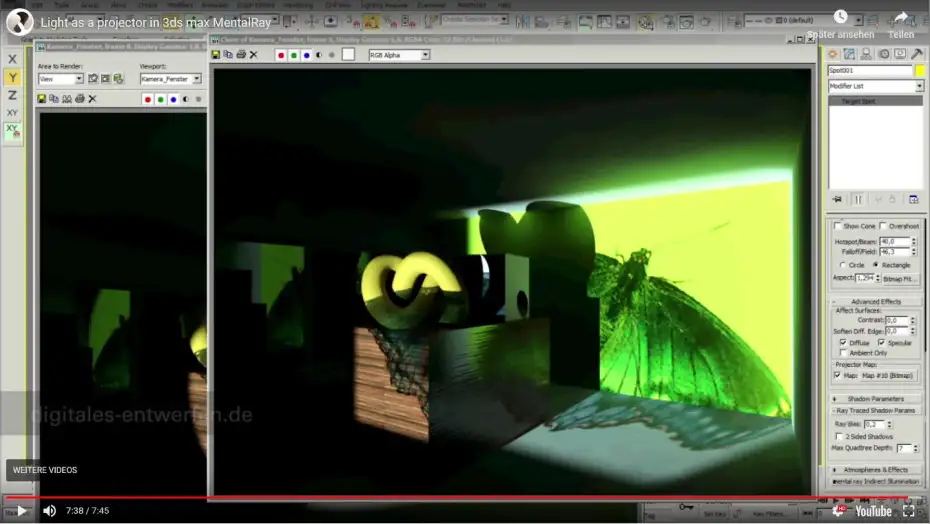The height and width of the screenshot is (524, 930).
Task: Open Hierarchy command panel tab
Action: pos(866,54)
